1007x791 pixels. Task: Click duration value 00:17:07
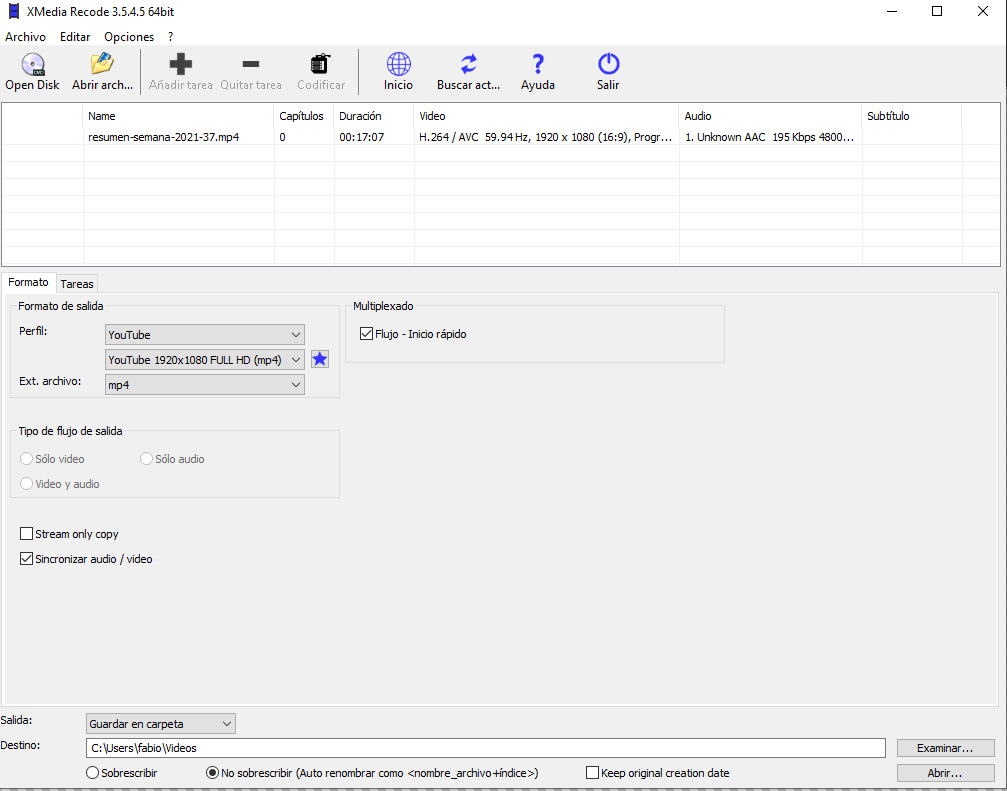(x=362, y=137)
